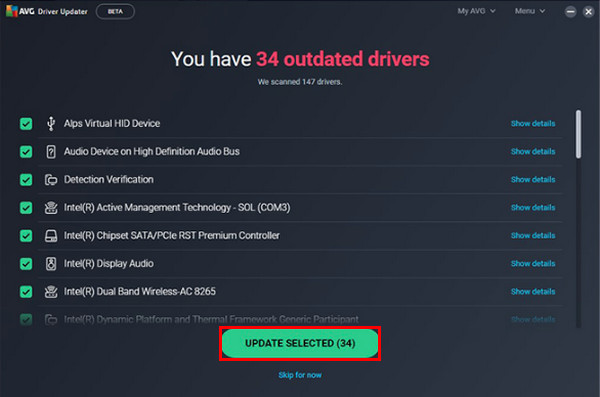Image resolution: width=600 pixels, height=397 pixels.
Task: Click the unknown device icon for Audio Device
Action: pyautogui.click(x=51, y=152)
